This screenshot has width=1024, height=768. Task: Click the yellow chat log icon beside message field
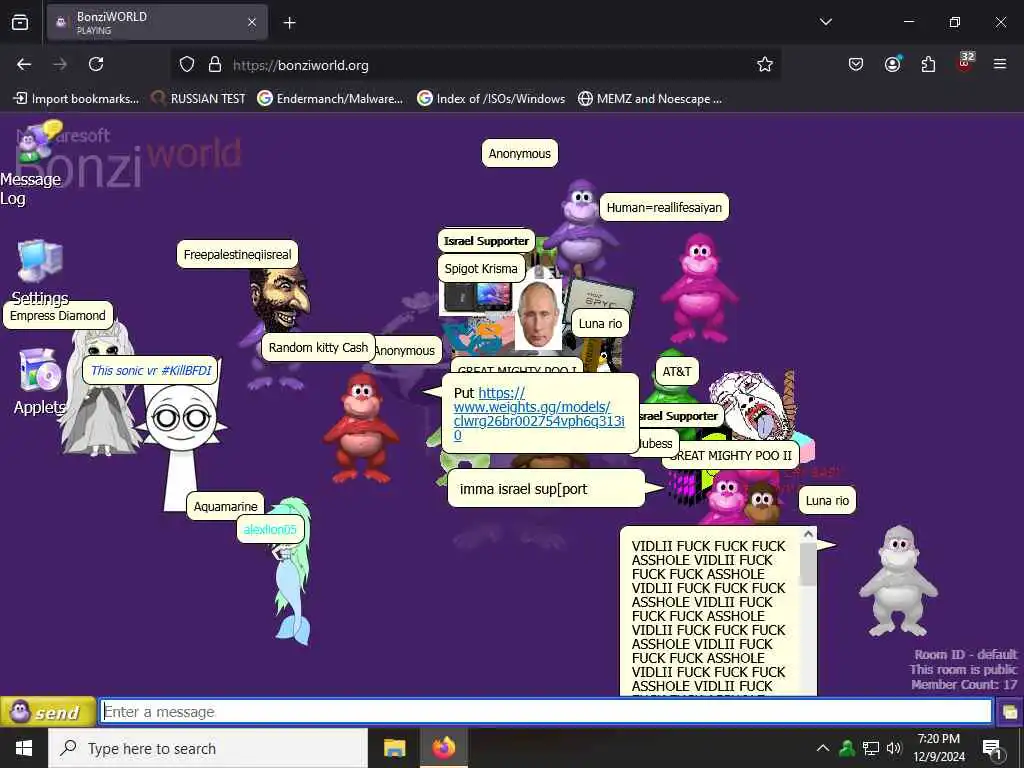tap(1010, 712)
